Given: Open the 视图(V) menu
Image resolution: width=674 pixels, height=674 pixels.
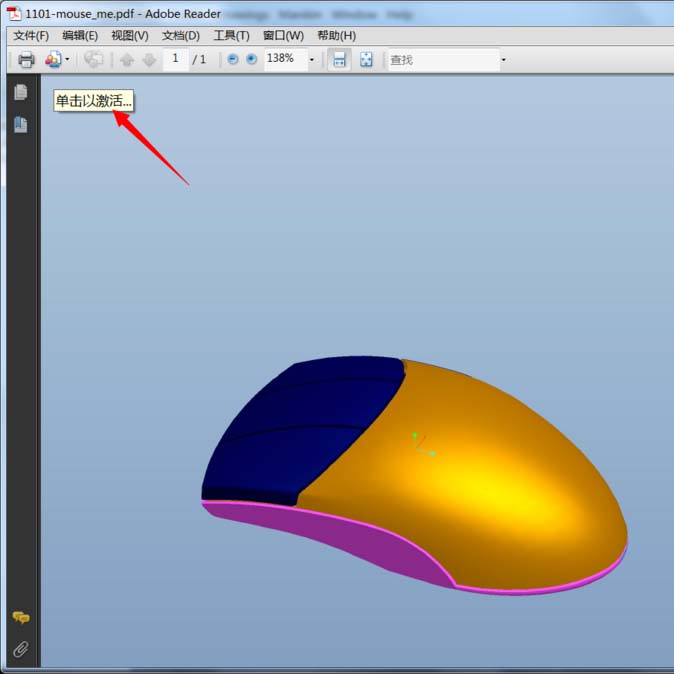Looking at the screenshot, I should tap(129, 36).
